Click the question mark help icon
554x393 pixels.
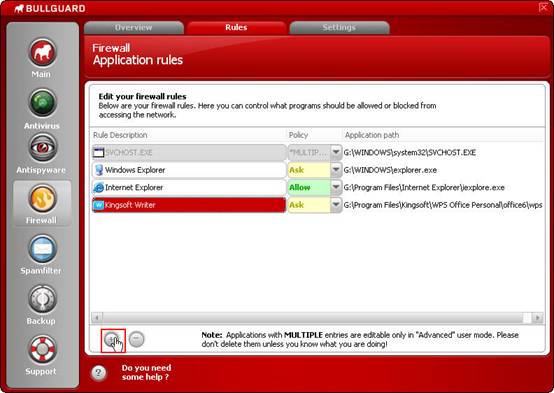(99, 373)
